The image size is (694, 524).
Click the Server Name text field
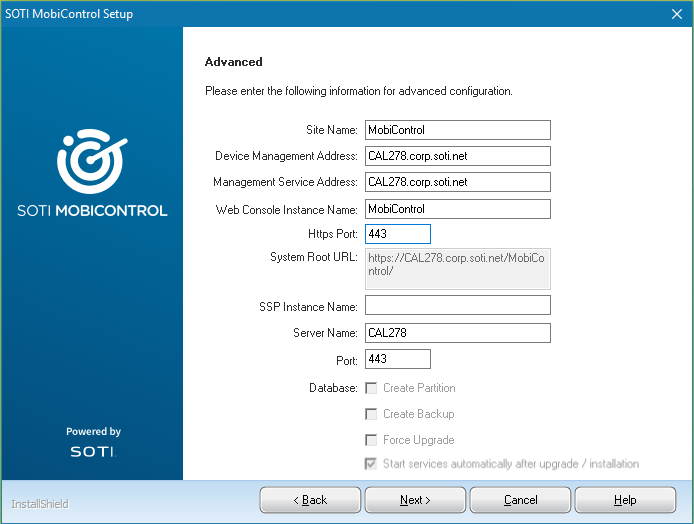[457, 333]
